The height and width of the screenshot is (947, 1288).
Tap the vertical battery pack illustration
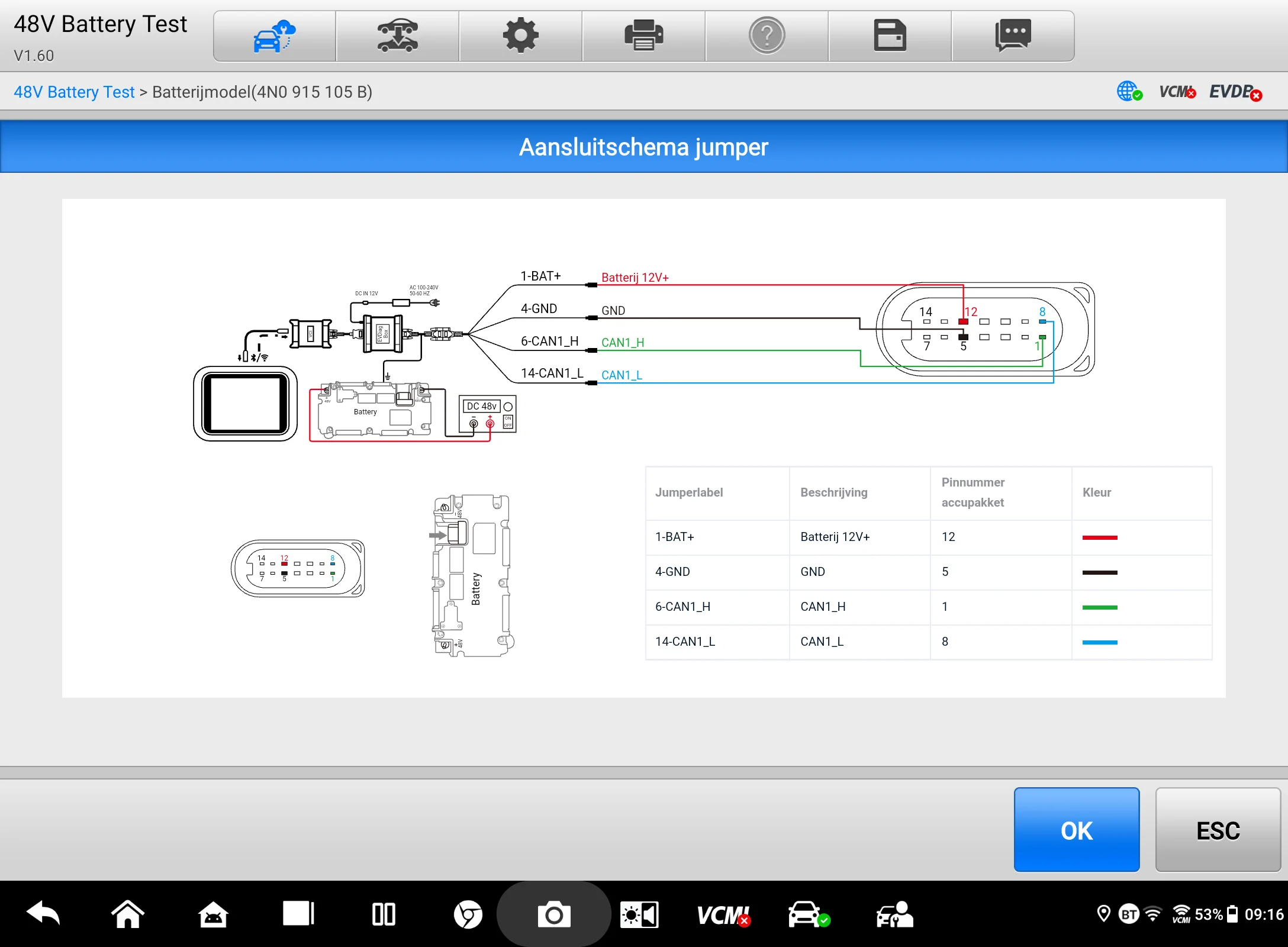click(472, 575)
